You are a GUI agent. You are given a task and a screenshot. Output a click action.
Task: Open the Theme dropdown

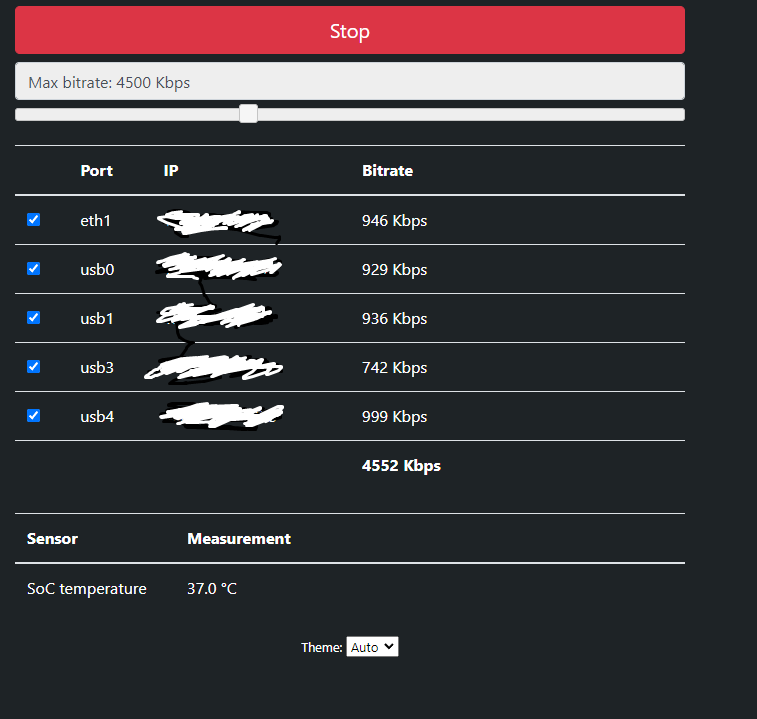pos(372,647)
